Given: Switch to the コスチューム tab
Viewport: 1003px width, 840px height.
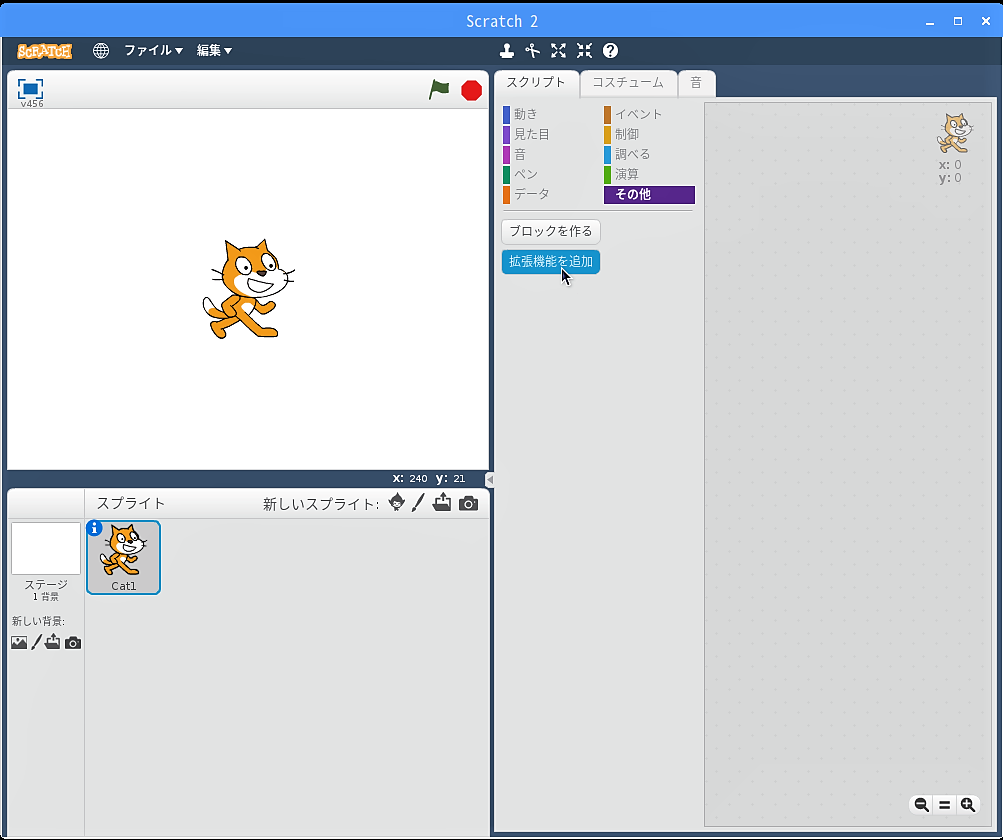Looking at the screenshot, I should 628,83.
